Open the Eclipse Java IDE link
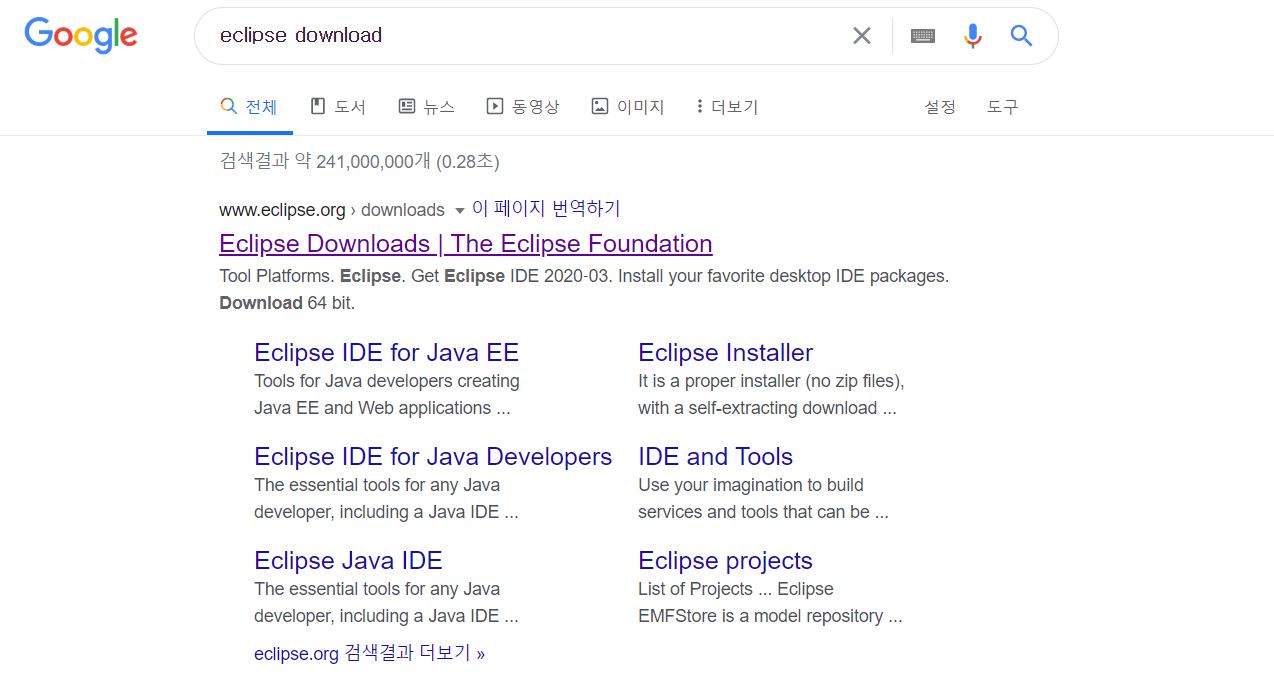 348,560
